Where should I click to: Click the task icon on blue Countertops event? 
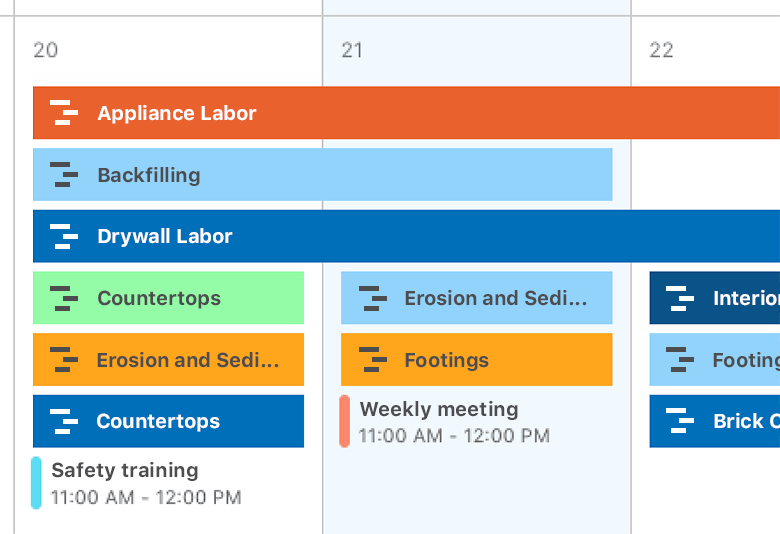[64, 421]
